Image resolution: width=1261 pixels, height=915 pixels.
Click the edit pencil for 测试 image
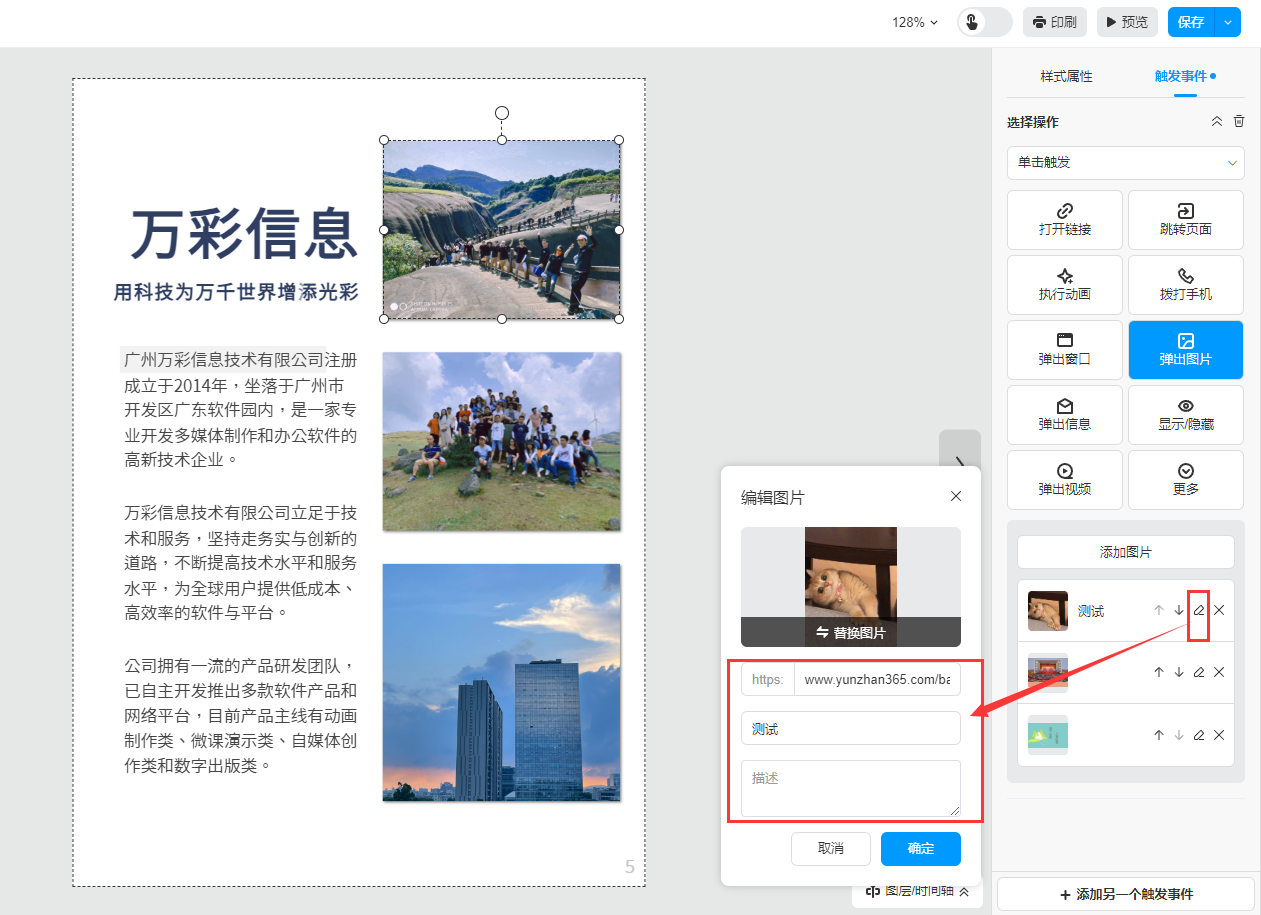(x=1198, y=611)
